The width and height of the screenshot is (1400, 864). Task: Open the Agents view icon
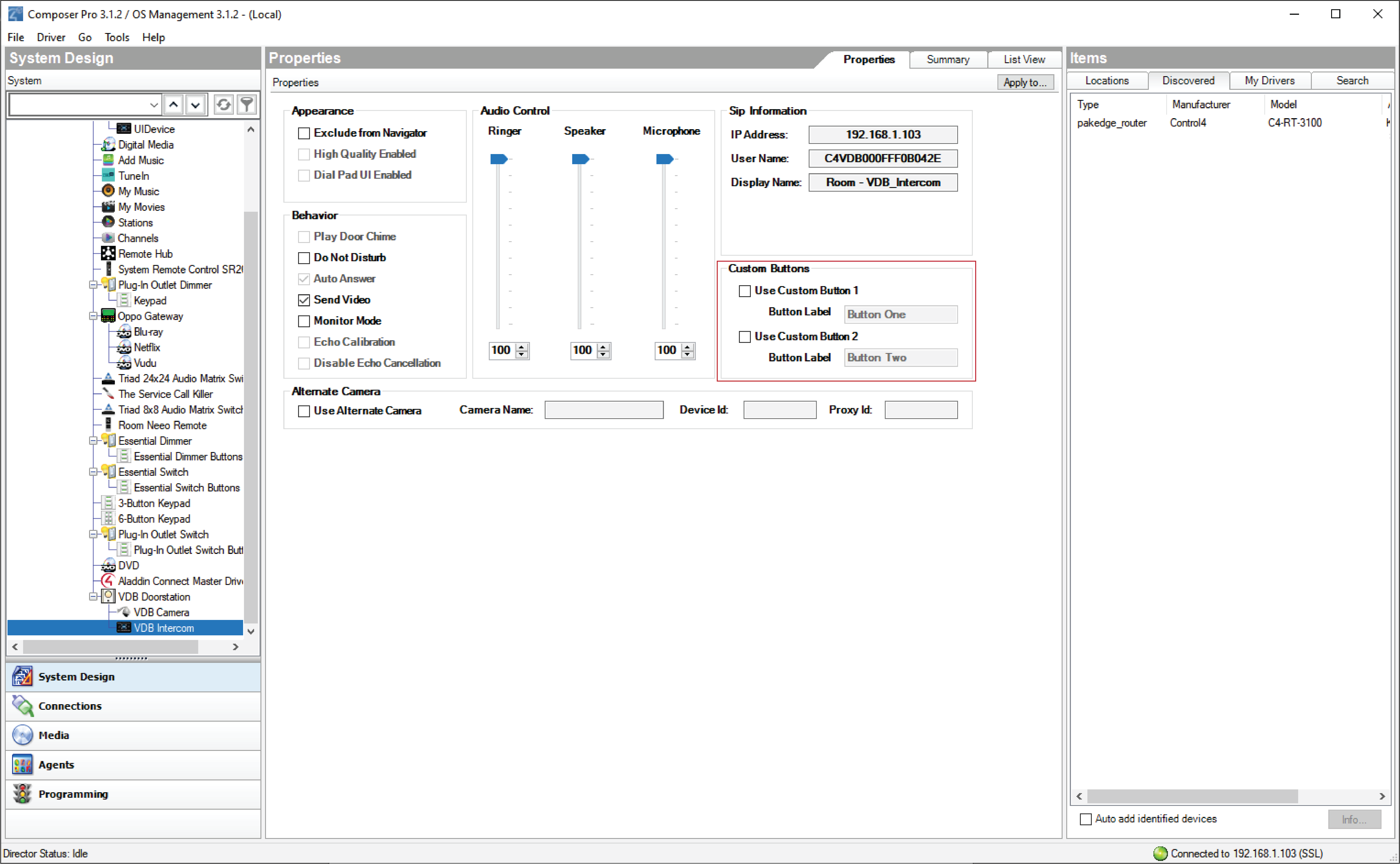[22, 765]
